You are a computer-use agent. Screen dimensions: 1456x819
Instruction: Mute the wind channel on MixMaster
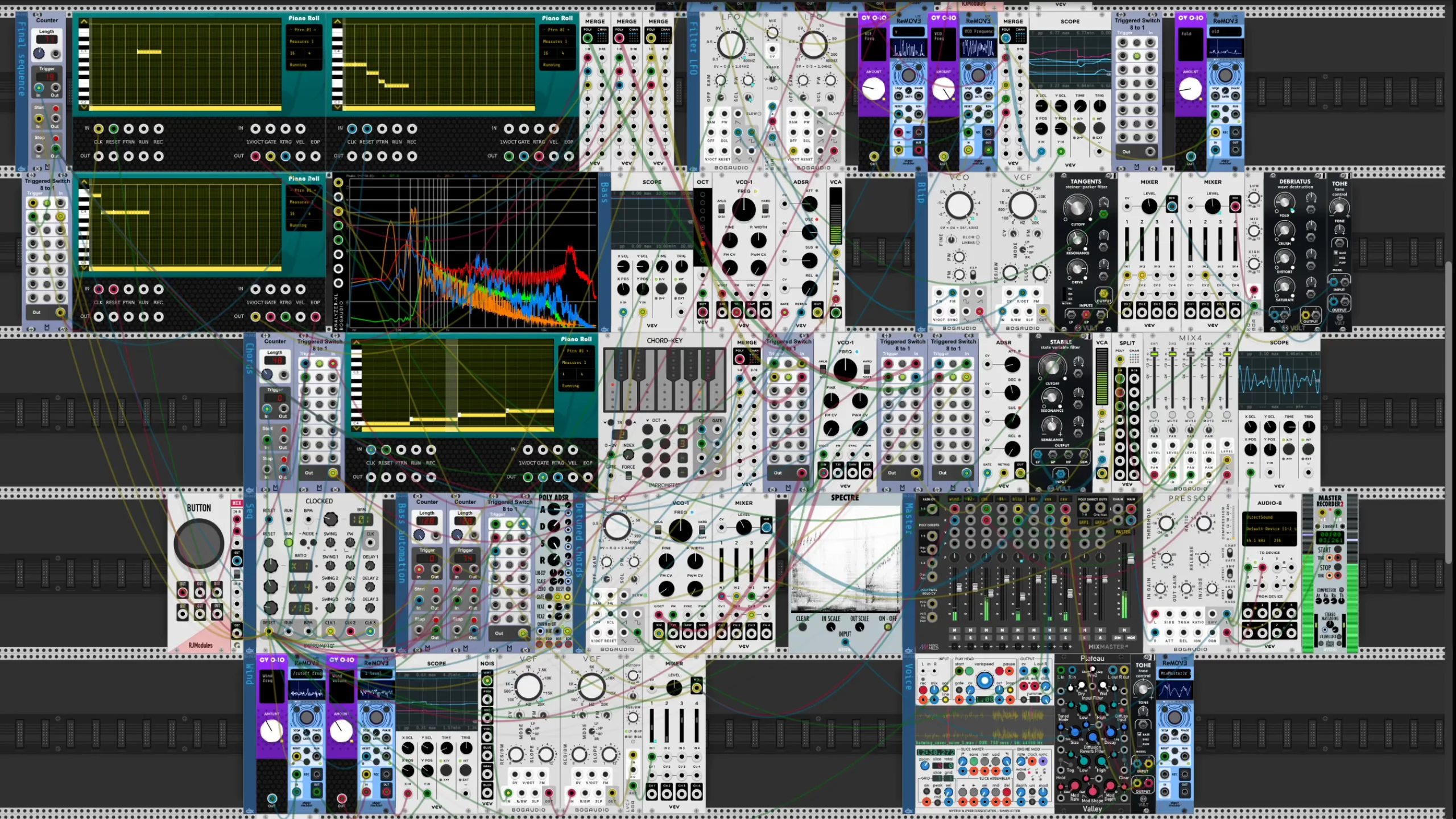955,630
